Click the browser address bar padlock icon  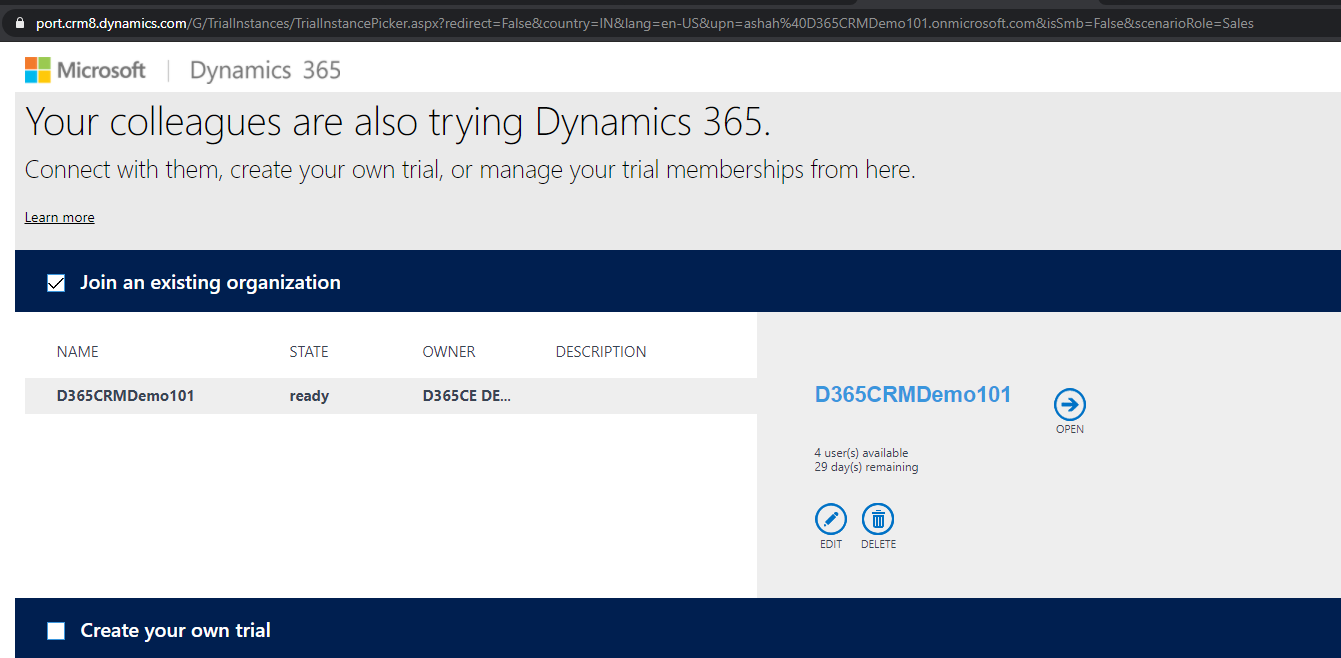pos(18,23)
